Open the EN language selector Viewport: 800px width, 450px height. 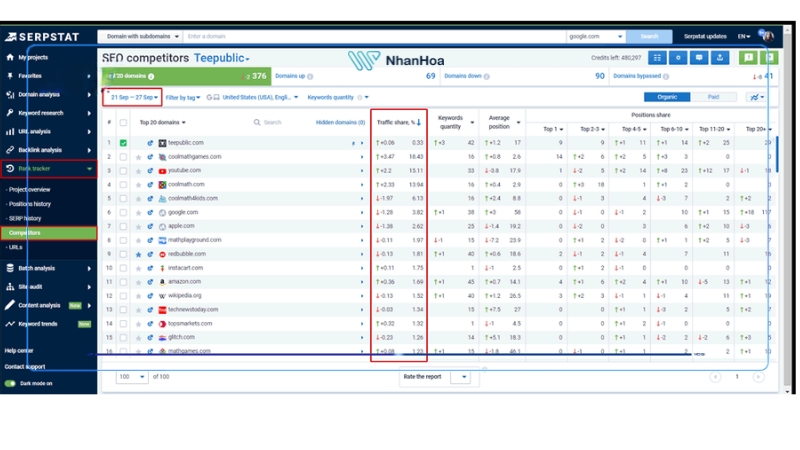pyautogui.click(x=743, y=36)
